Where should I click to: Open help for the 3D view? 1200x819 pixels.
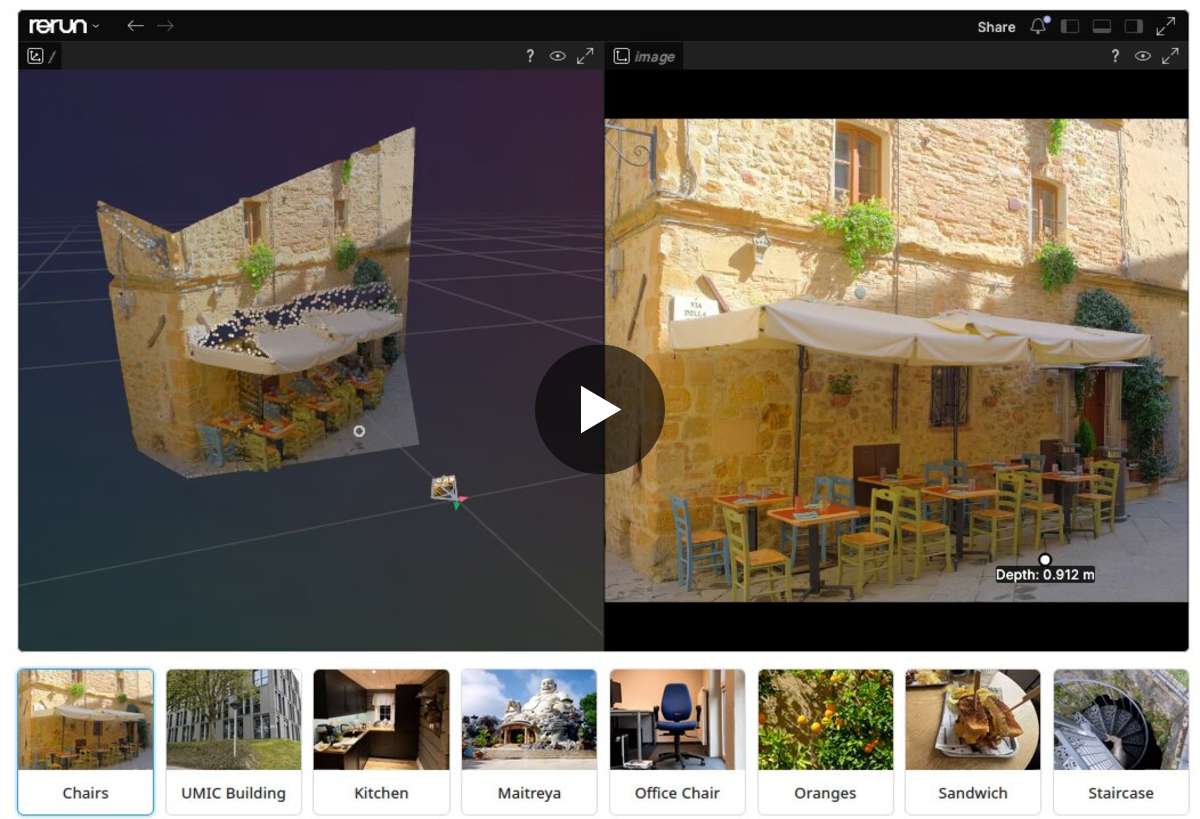coord(530,57)
